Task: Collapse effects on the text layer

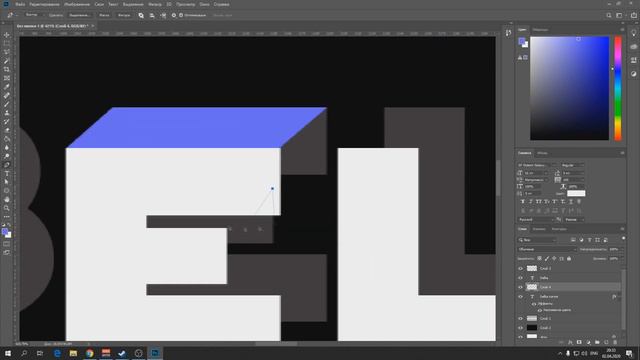Action: click(x=620, y=297)
